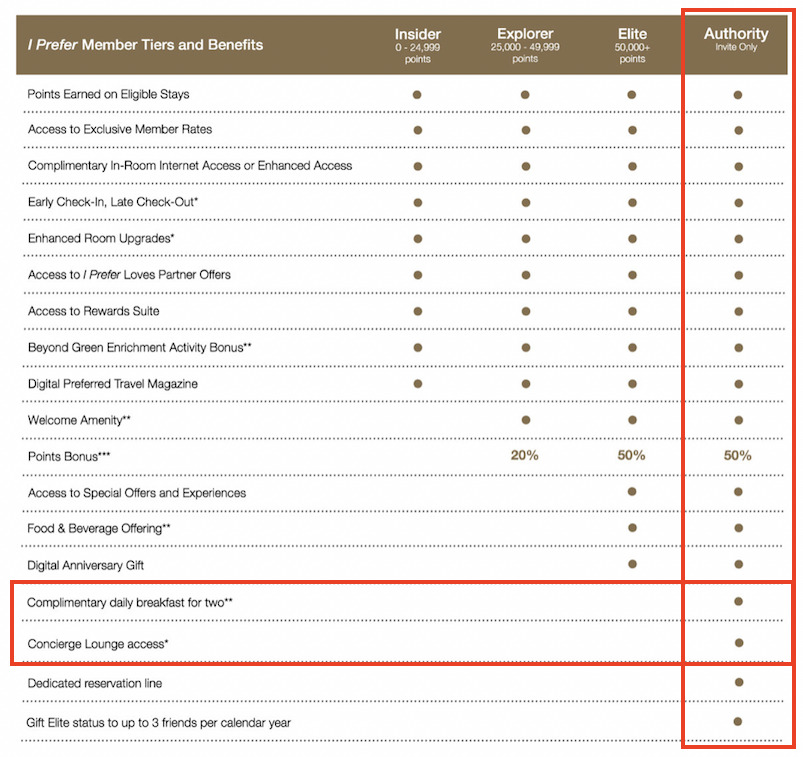Click Elite dot for Special Offers and Experiences

(x=632, y=492)
